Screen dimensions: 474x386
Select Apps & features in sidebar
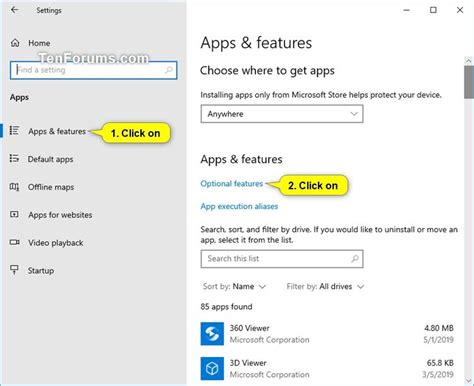57,131
